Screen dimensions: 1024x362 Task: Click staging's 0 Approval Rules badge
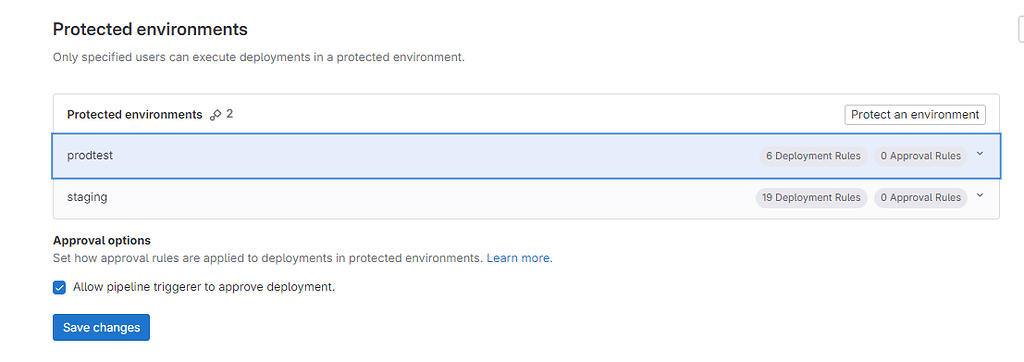(x=921, y=197)
